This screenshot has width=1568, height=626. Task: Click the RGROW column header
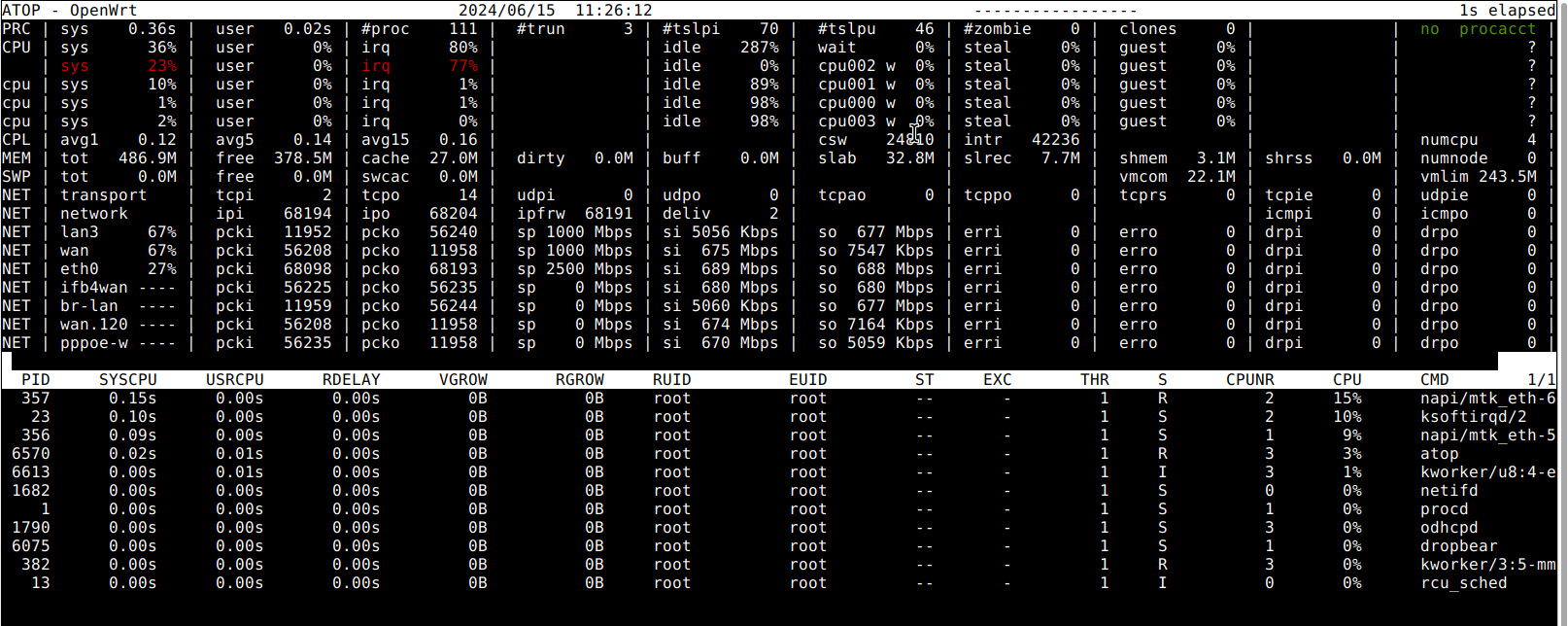[x=580, y=380]
